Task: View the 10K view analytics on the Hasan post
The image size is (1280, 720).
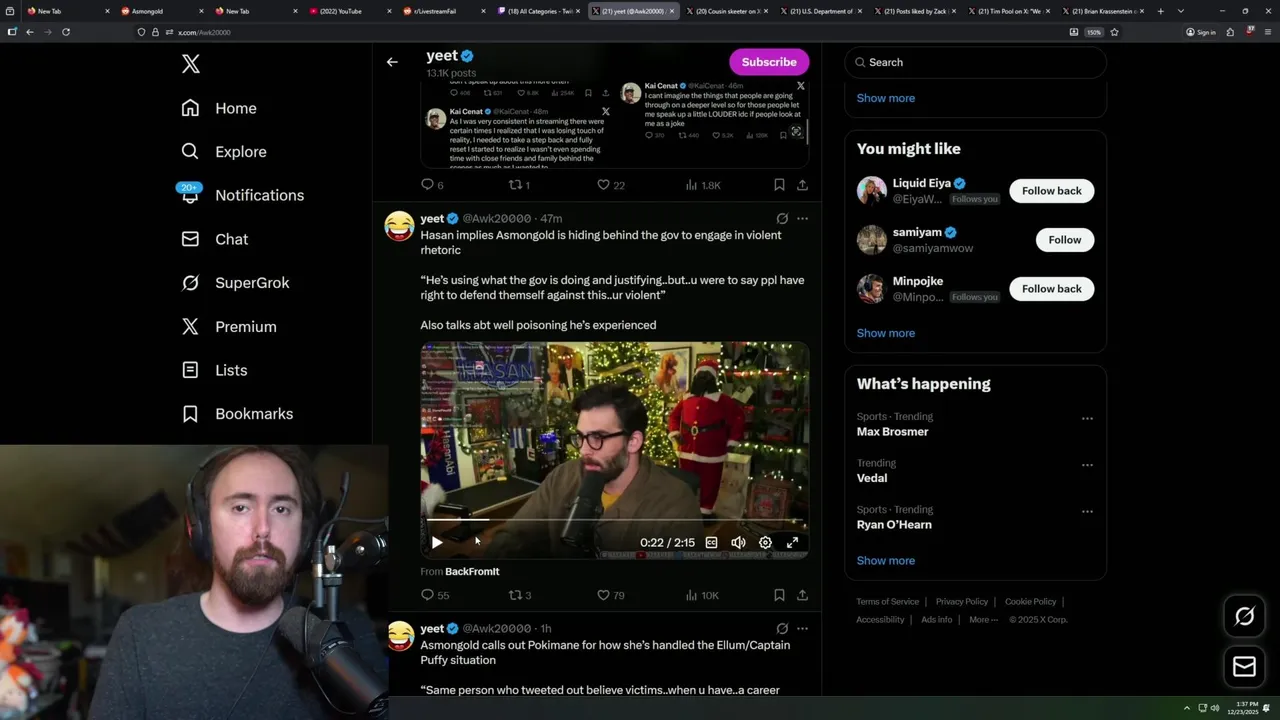Action: pos(701,595)
